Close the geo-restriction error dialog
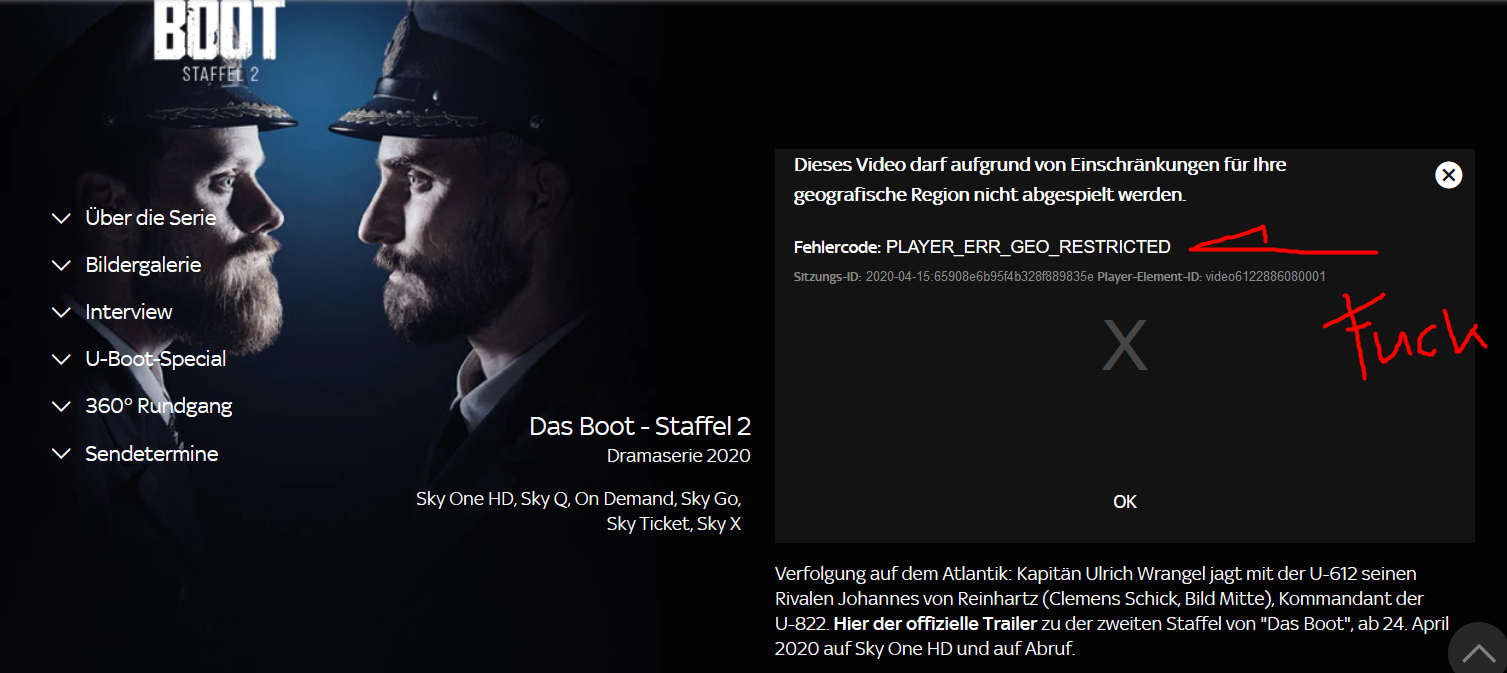 click(x=1448, y=175)
